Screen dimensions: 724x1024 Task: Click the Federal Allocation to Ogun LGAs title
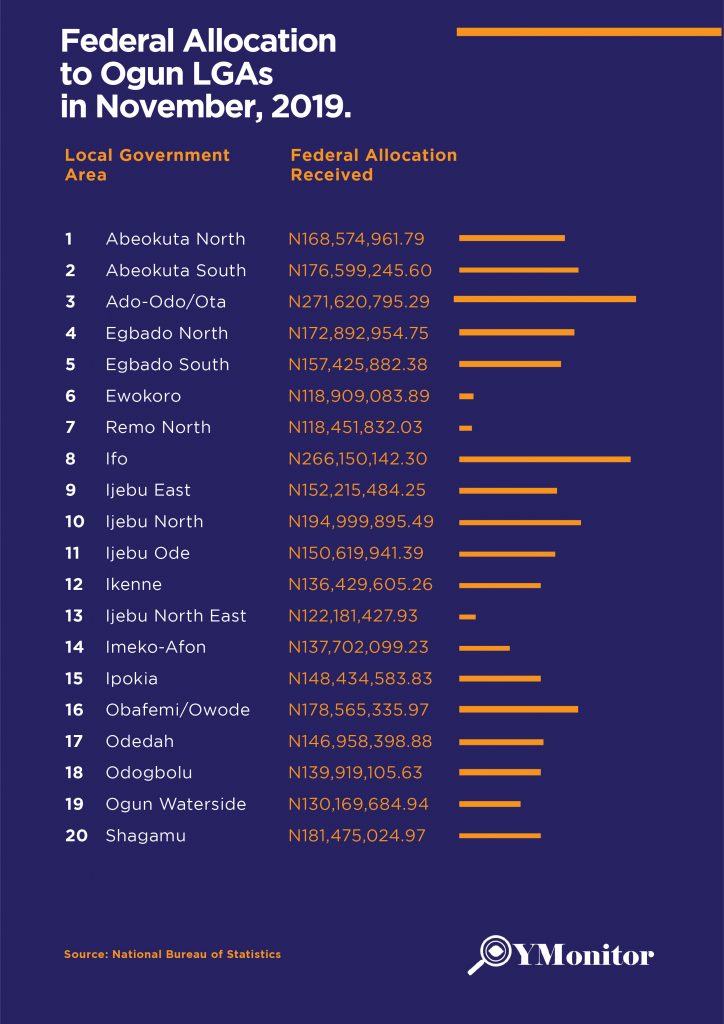[206, 74]
